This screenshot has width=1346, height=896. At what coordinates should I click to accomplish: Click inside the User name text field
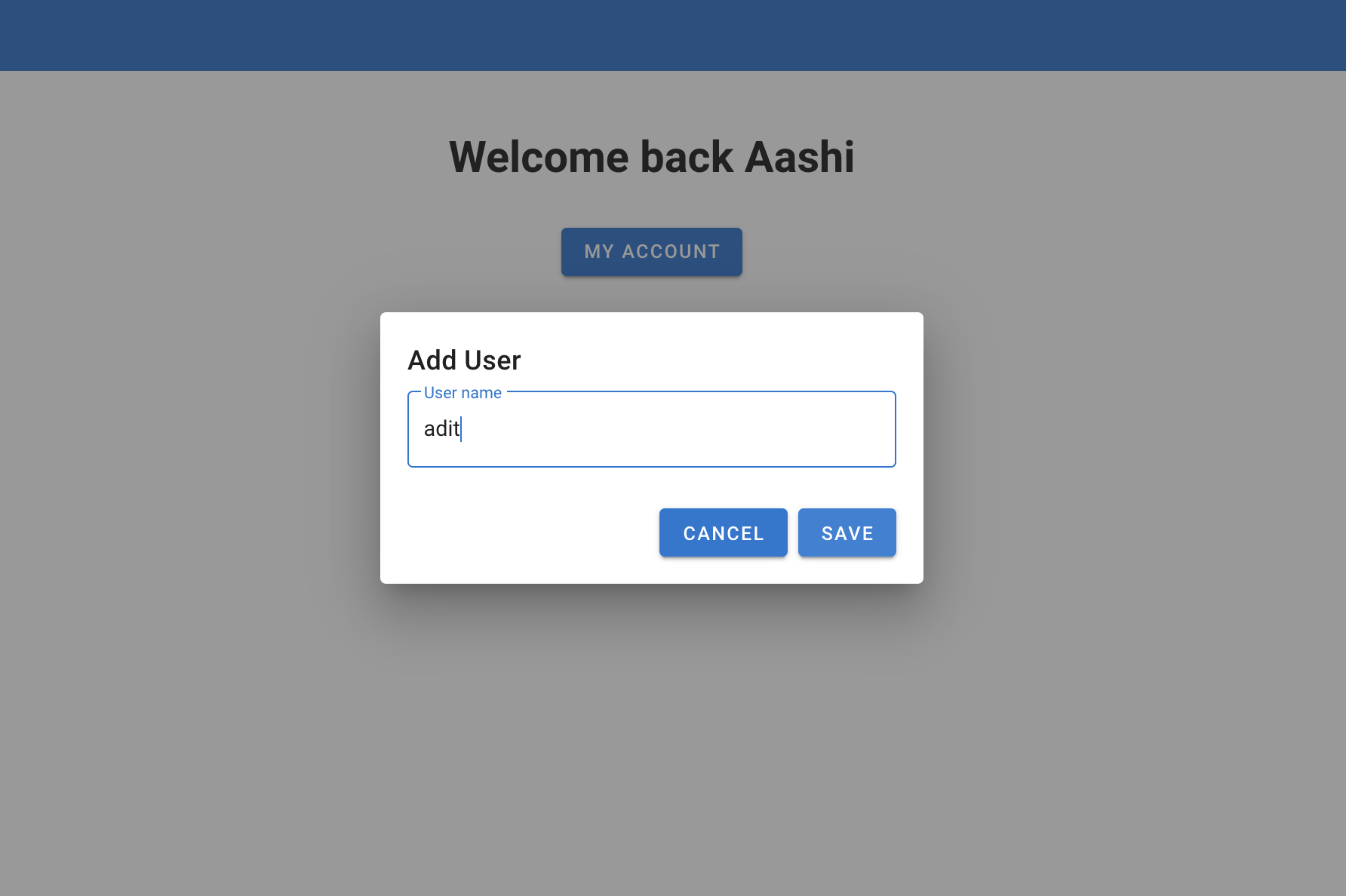[651, 429]
